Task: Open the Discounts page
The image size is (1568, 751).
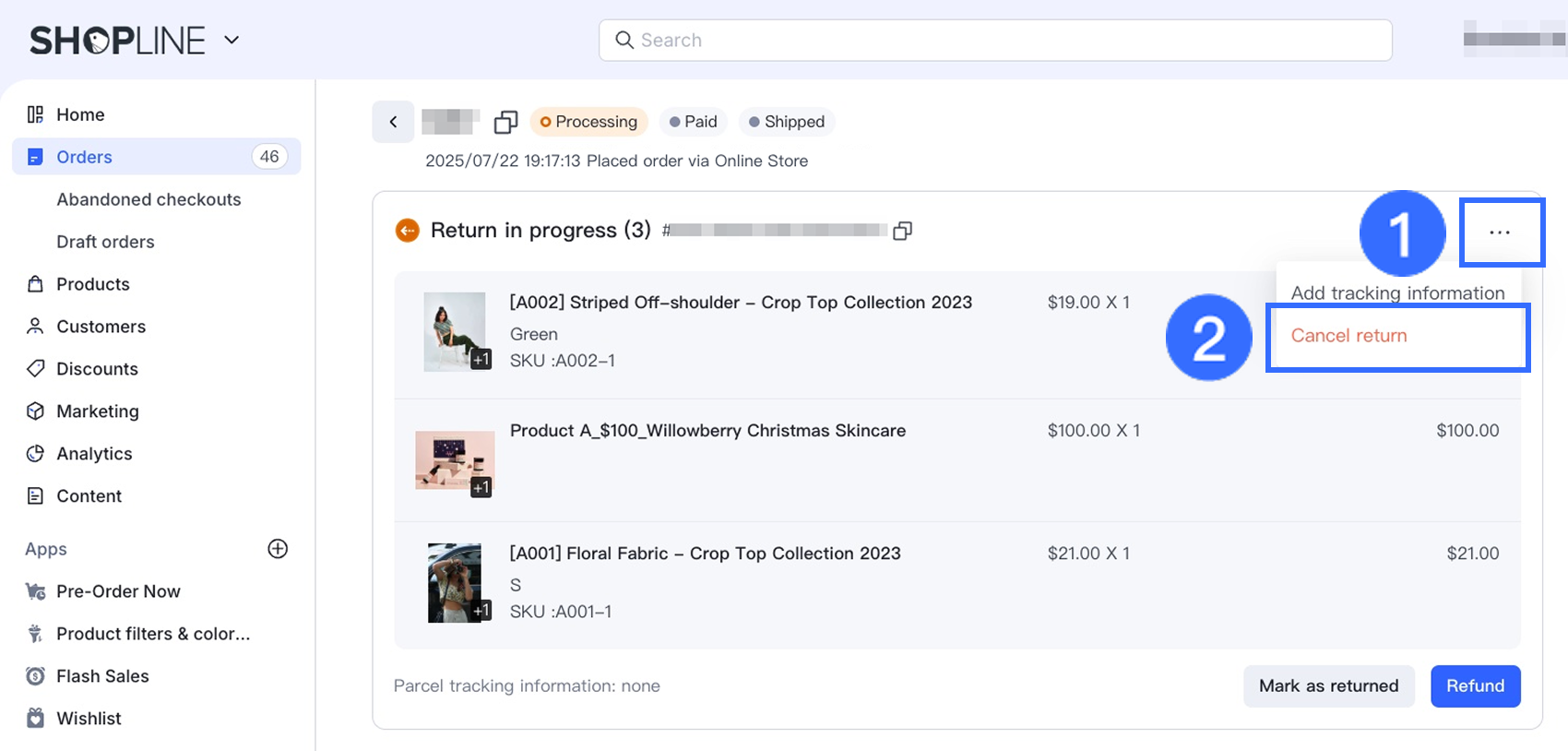Action: (x=97, y=369)
